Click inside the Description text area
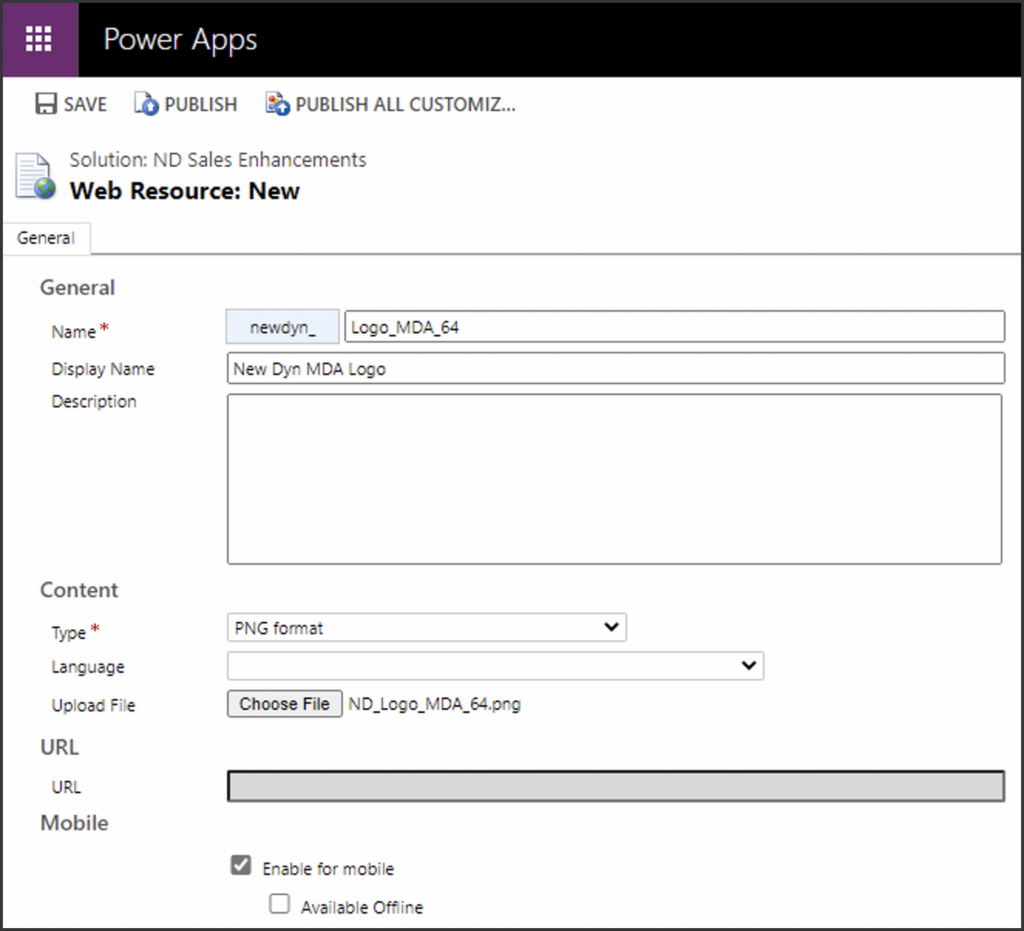This screenshot has width=1024, height=931. (x=615, y=479)
